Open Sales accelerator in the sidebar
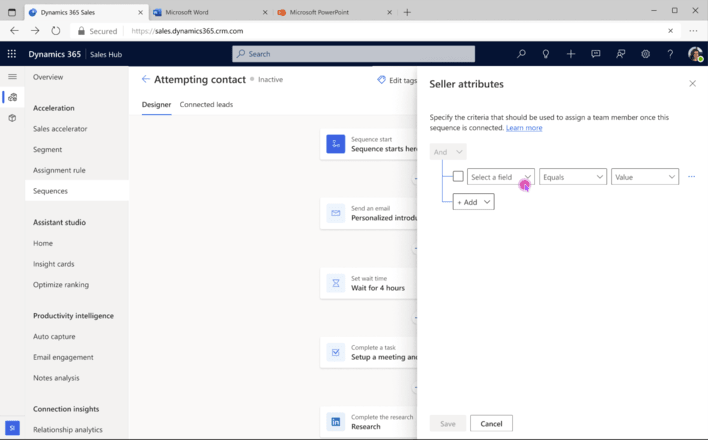Viewport: 708px width, 440px height. click(x=60, y=129)
